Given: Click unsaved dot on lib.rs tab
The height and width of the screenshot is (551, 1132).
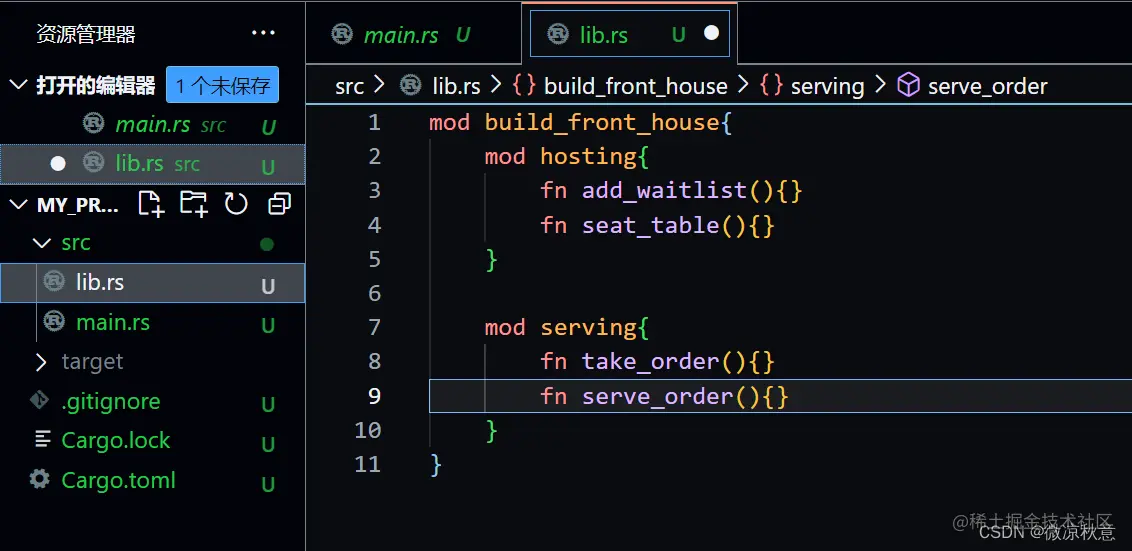Looking at the screenshot, I should point(711,34).
